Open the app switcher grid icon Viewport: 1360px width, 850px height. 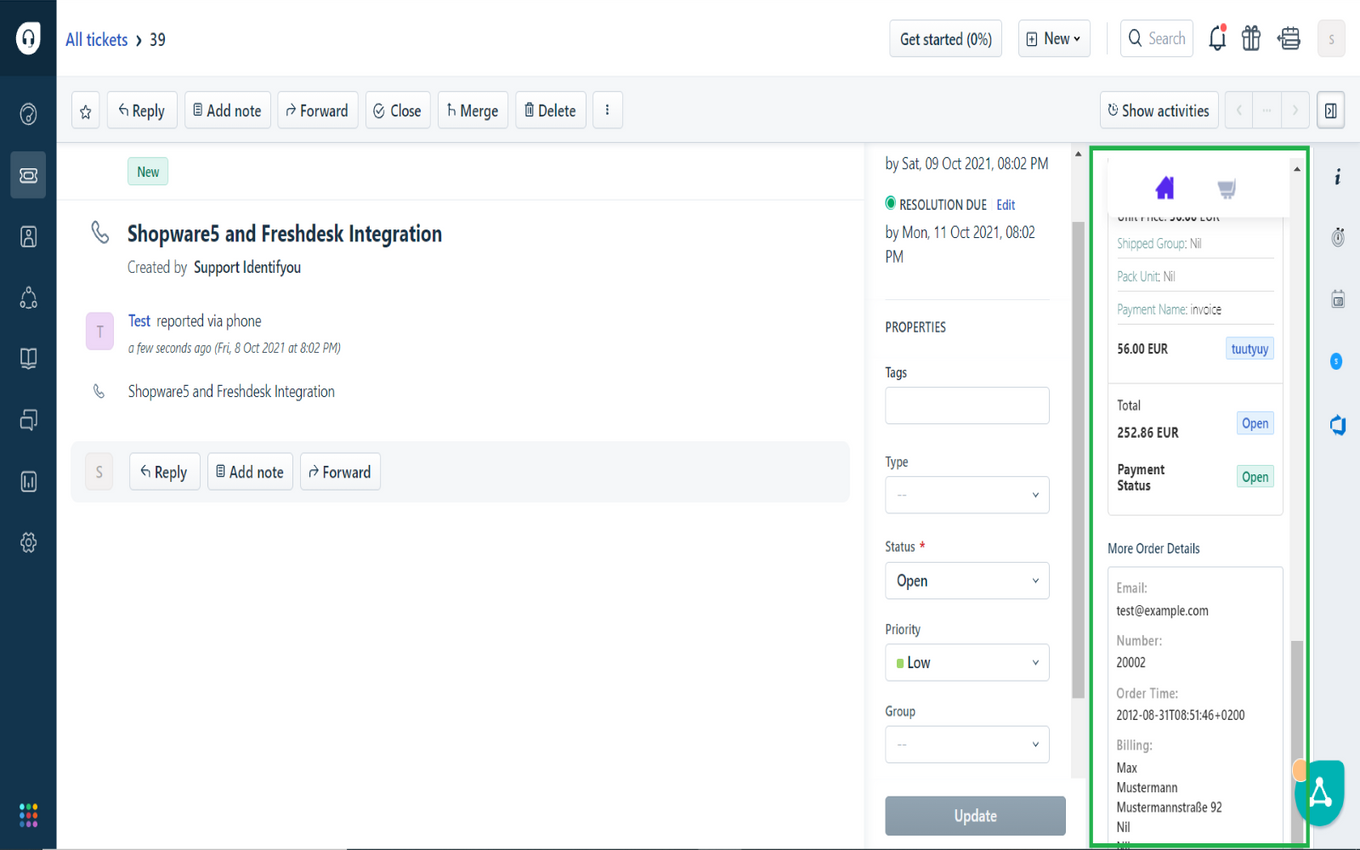tap(28, 815)
